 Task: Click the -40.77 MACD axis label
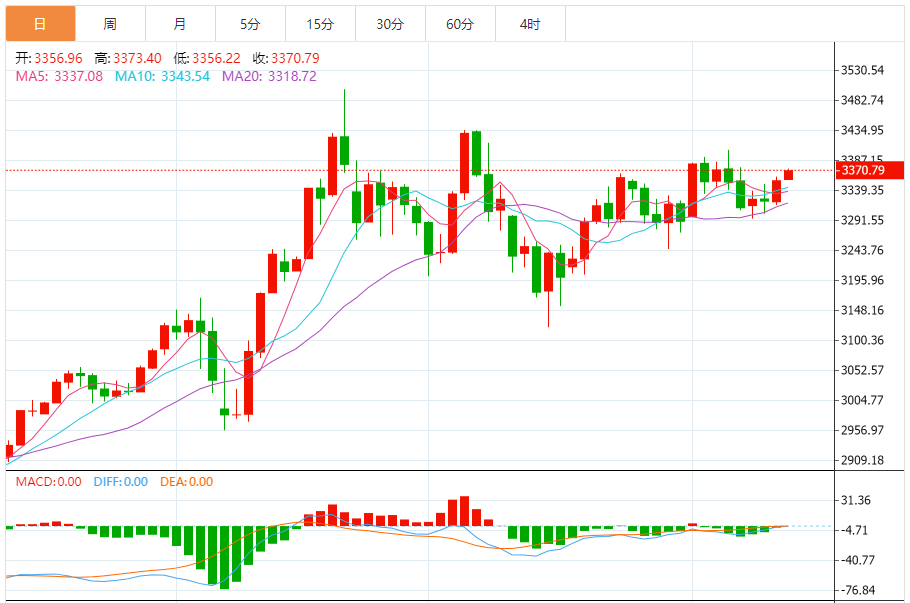point(857,560)
